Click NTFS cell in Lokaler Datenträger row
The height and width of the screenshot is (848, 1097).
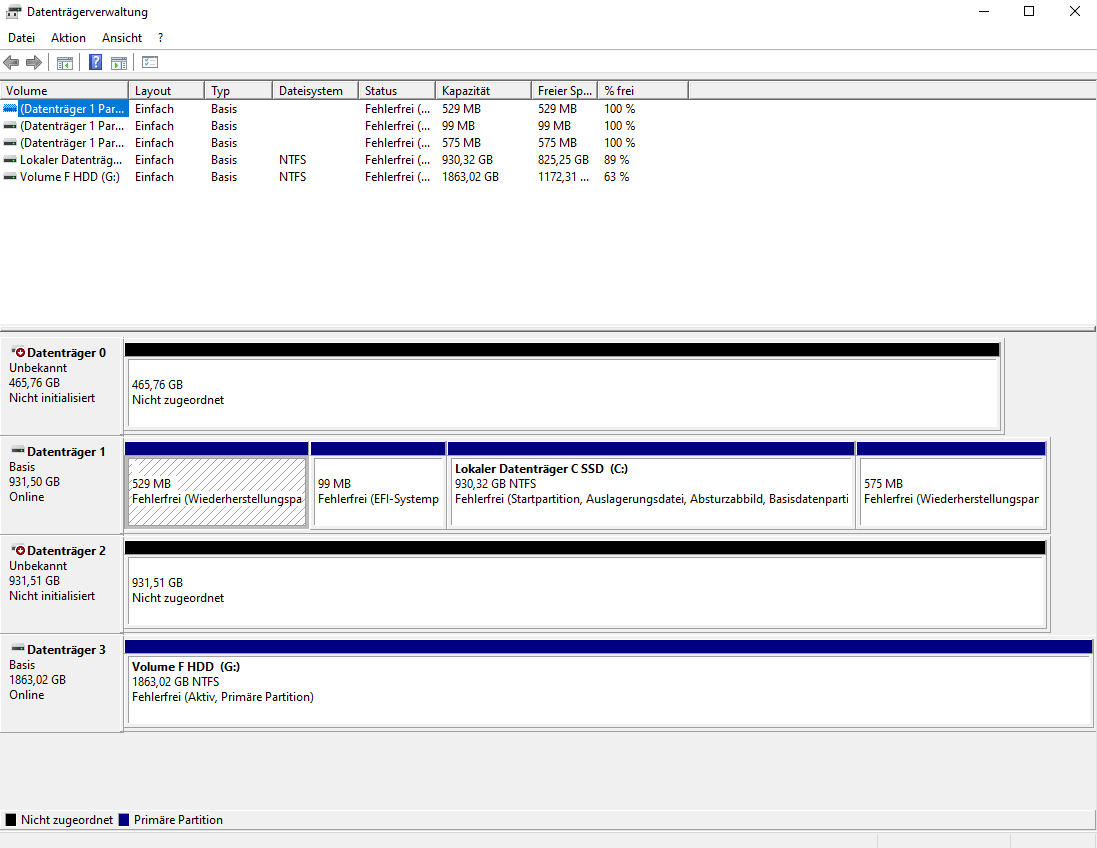[x=292, y=160]
